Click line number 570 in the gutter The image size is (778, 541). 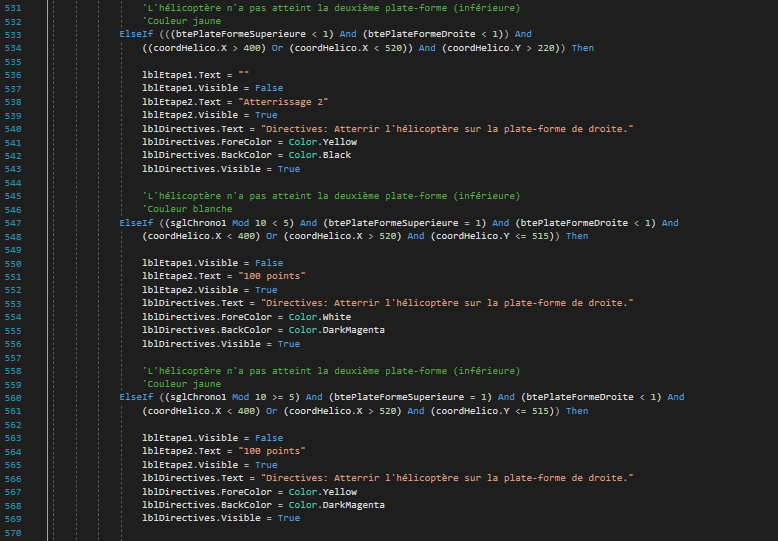tap(13, 533)
